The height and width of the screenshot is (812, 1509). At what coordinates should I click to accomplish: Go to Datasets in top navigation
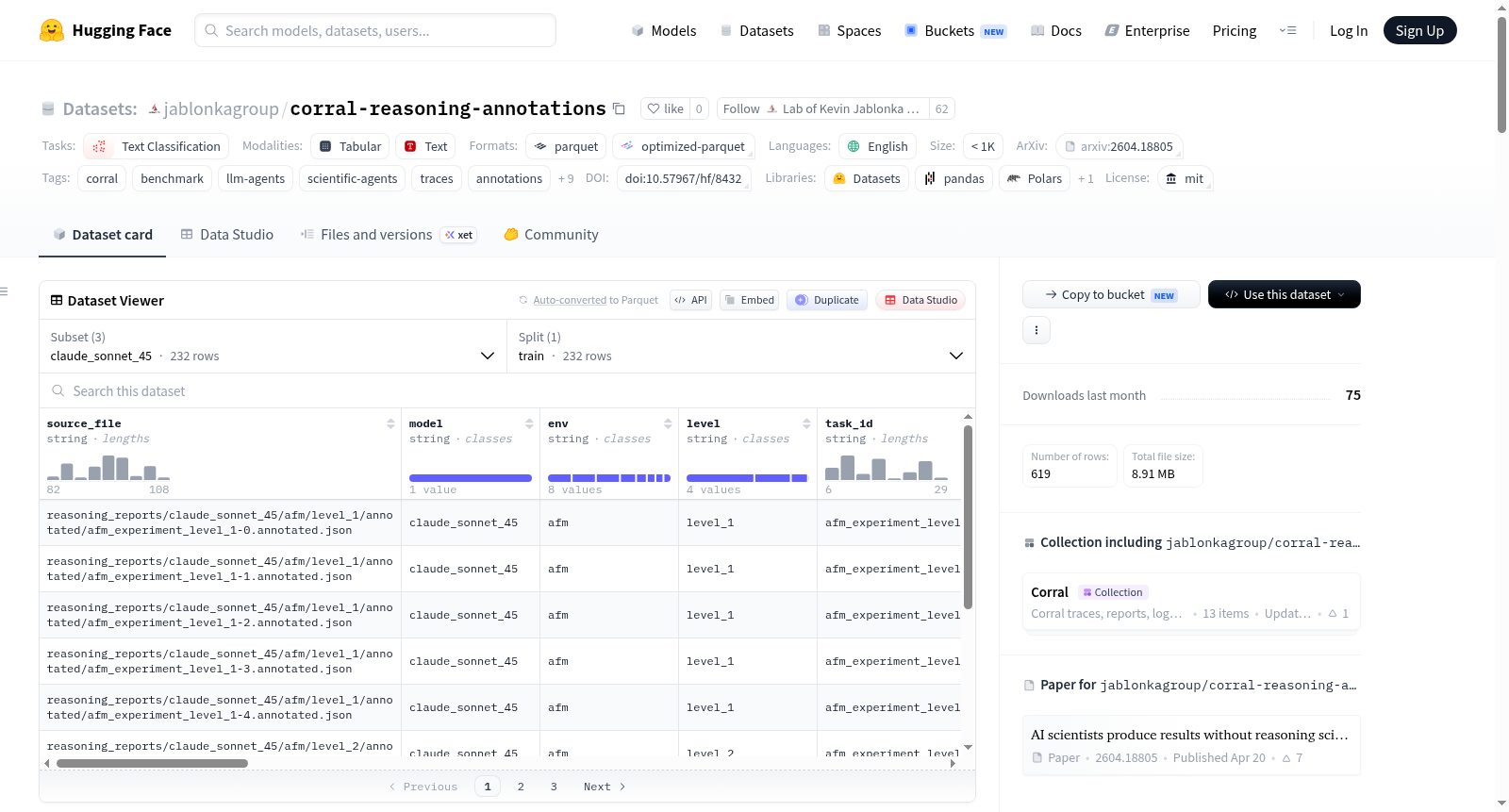(756, 30)
